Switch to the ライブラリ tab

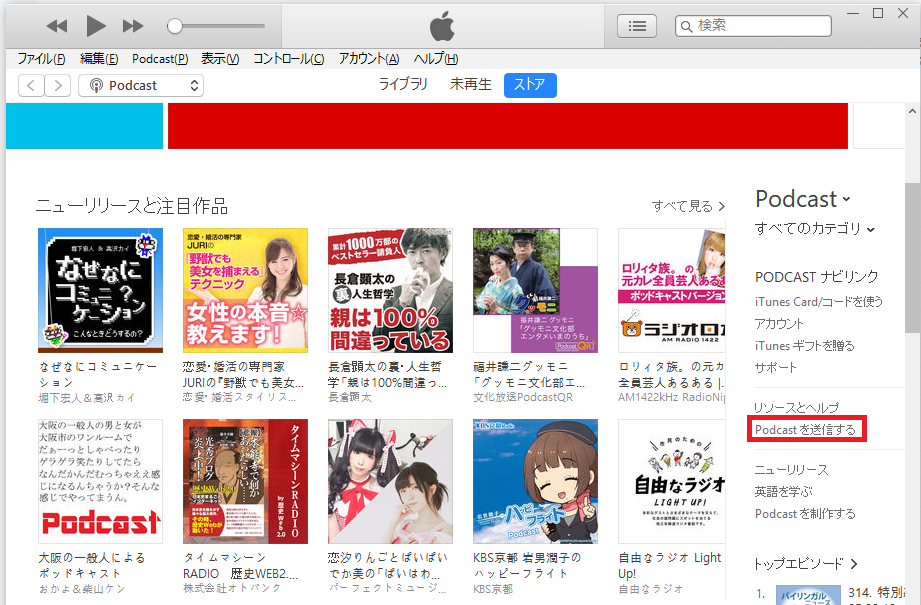click(x=403, y=85)
